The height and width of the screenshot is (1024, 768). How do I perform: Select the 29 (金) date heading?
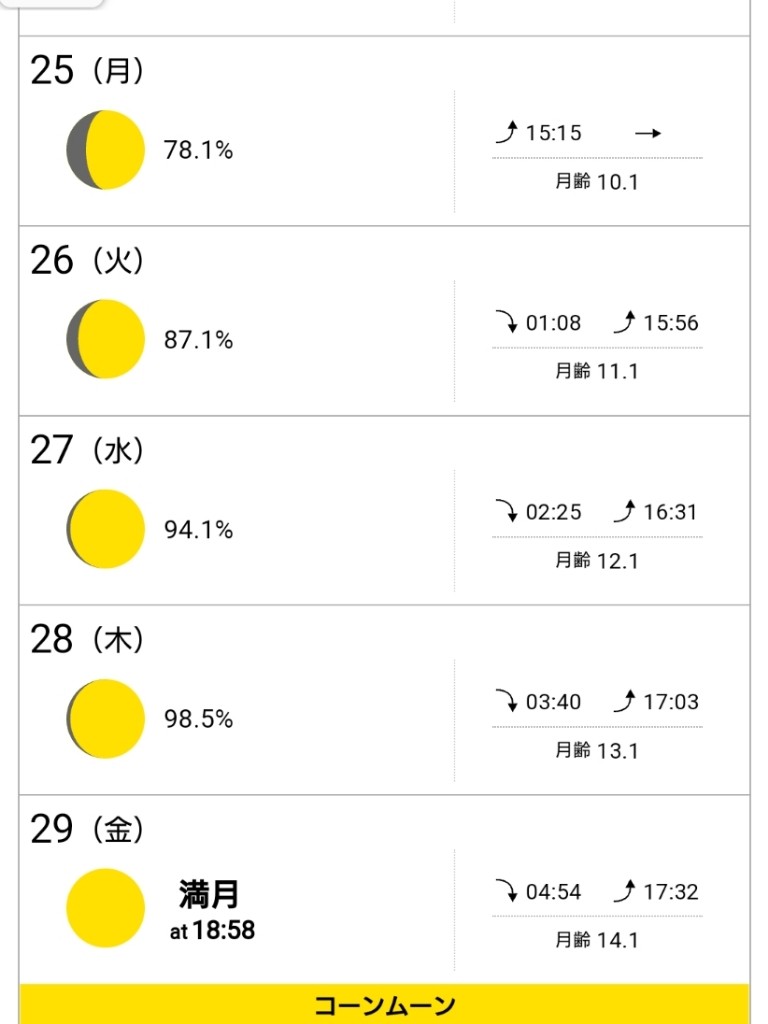pyautogui.click(x=86, y=829)
